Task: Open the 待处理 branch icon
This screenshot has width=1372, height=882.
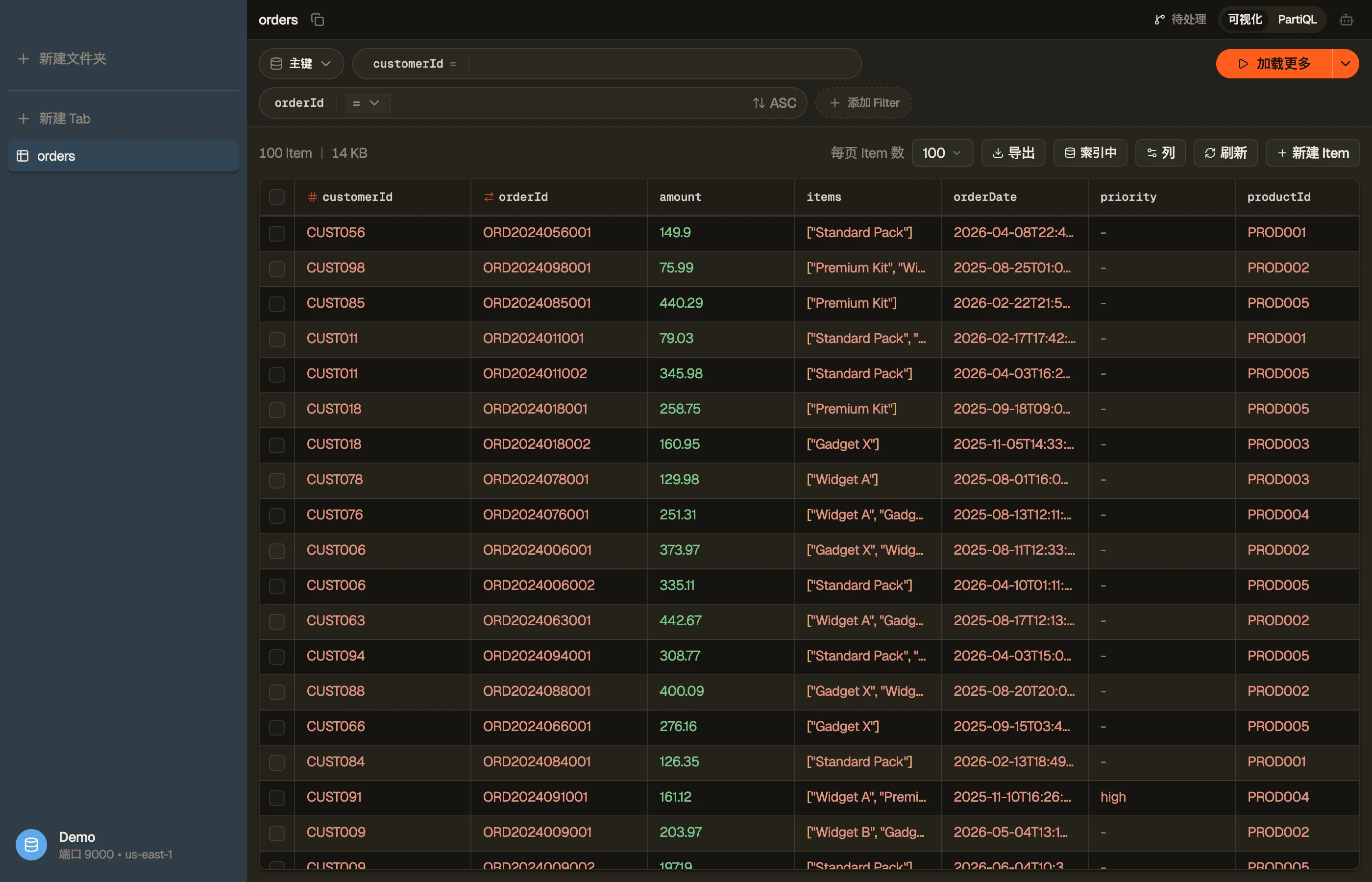Action: click(1159, 20)
